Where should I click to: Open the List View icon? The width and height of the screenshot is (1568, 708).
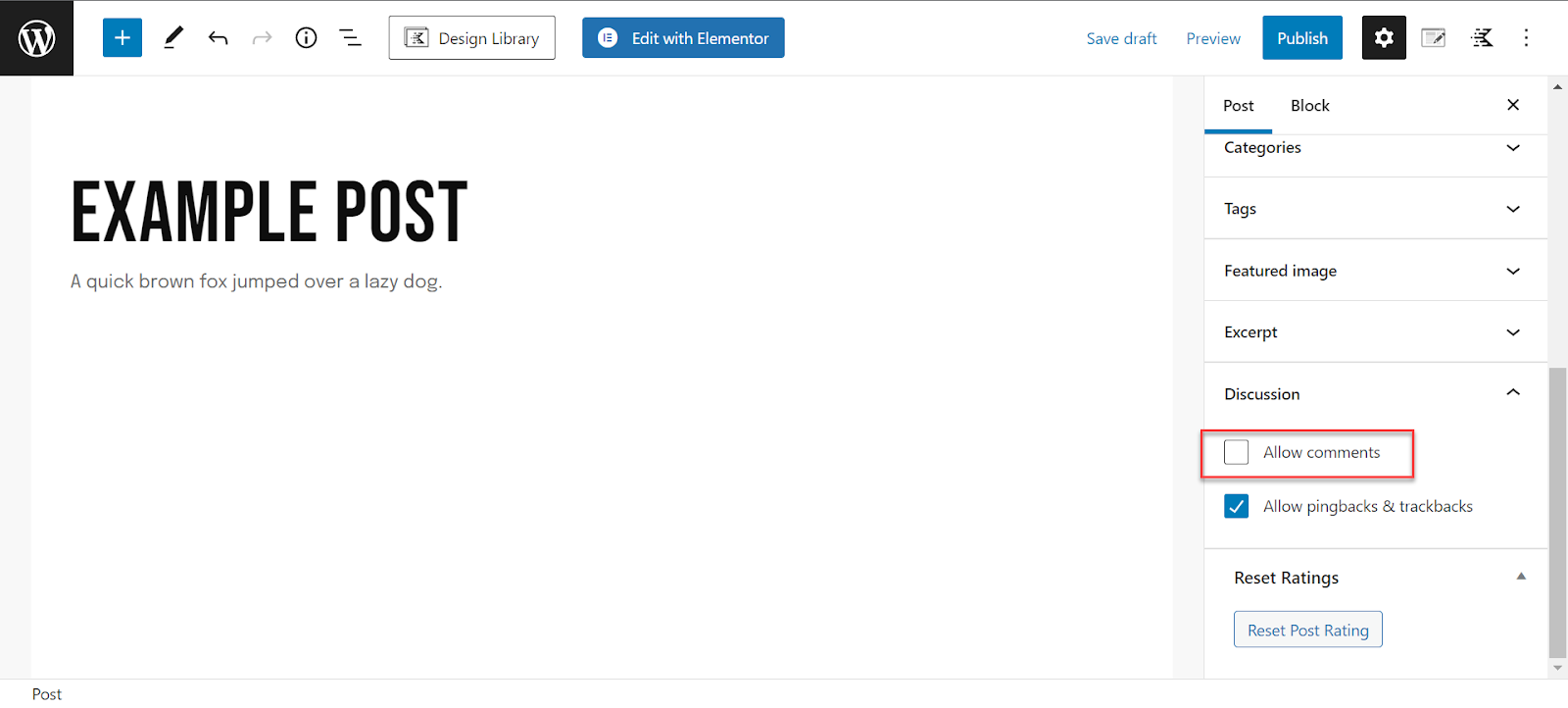[350, 38]
